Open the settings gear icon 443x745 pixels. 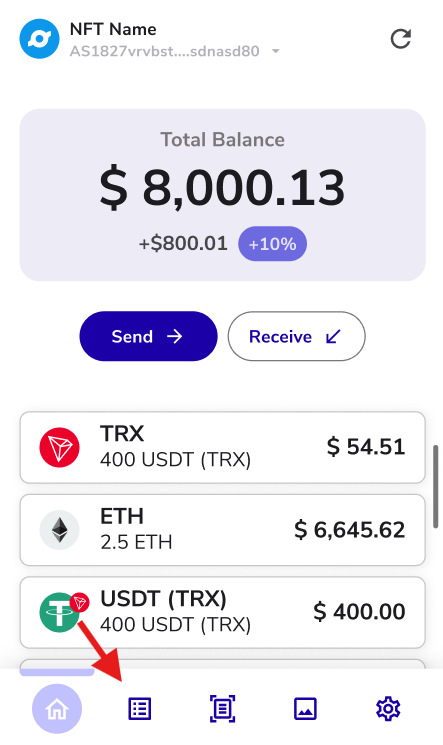click(x=388, y=709)
